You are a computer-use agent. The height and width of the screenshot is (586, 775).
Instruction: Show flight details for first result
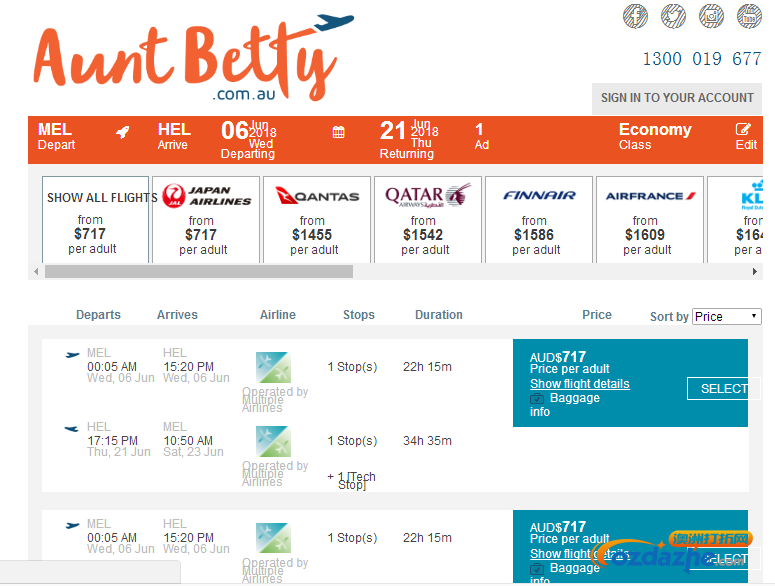(579, 384)
